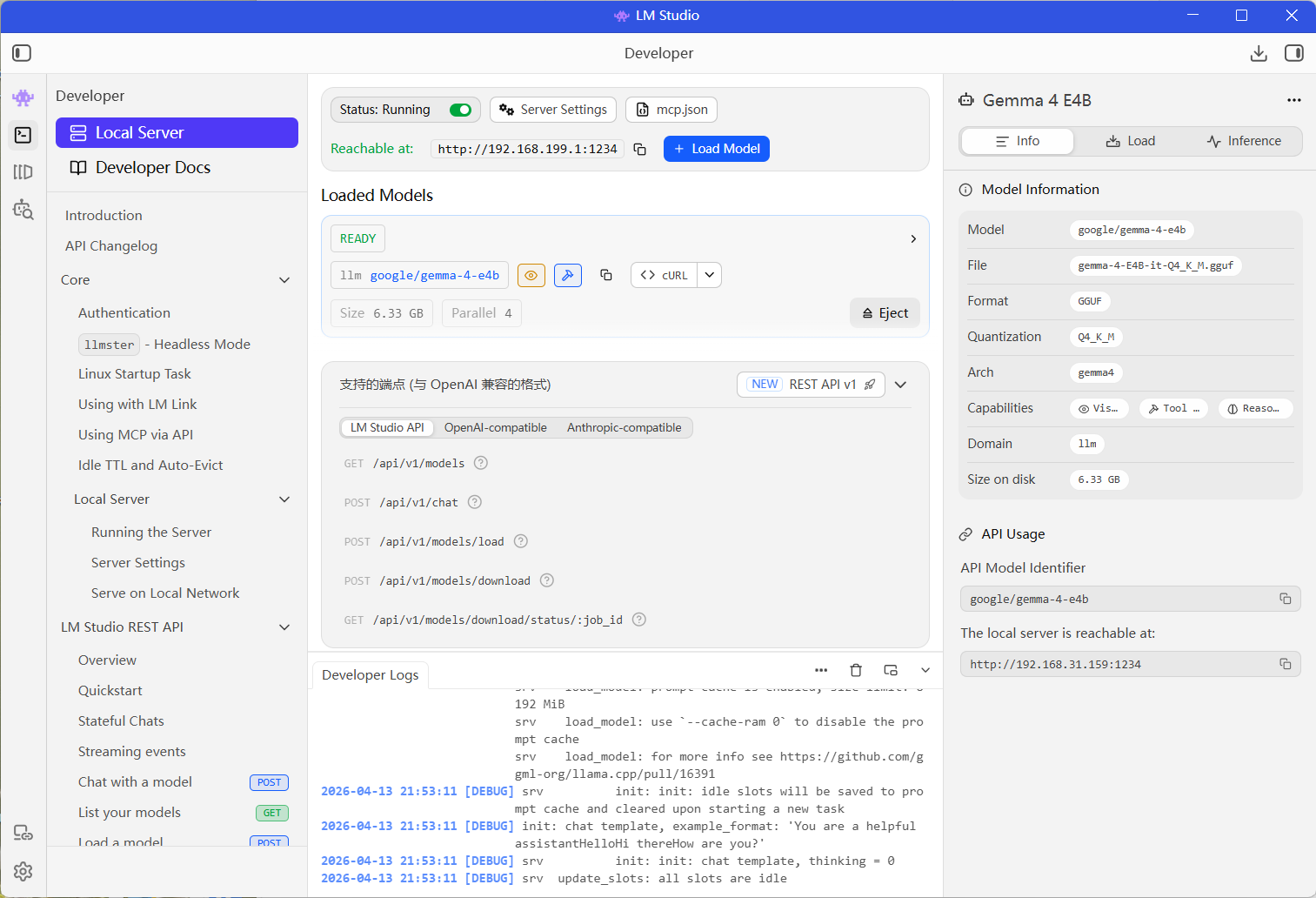Open the Chat view via purple robot icon
The height and width of the screenshot is (898, 1316).
(23, 97)
